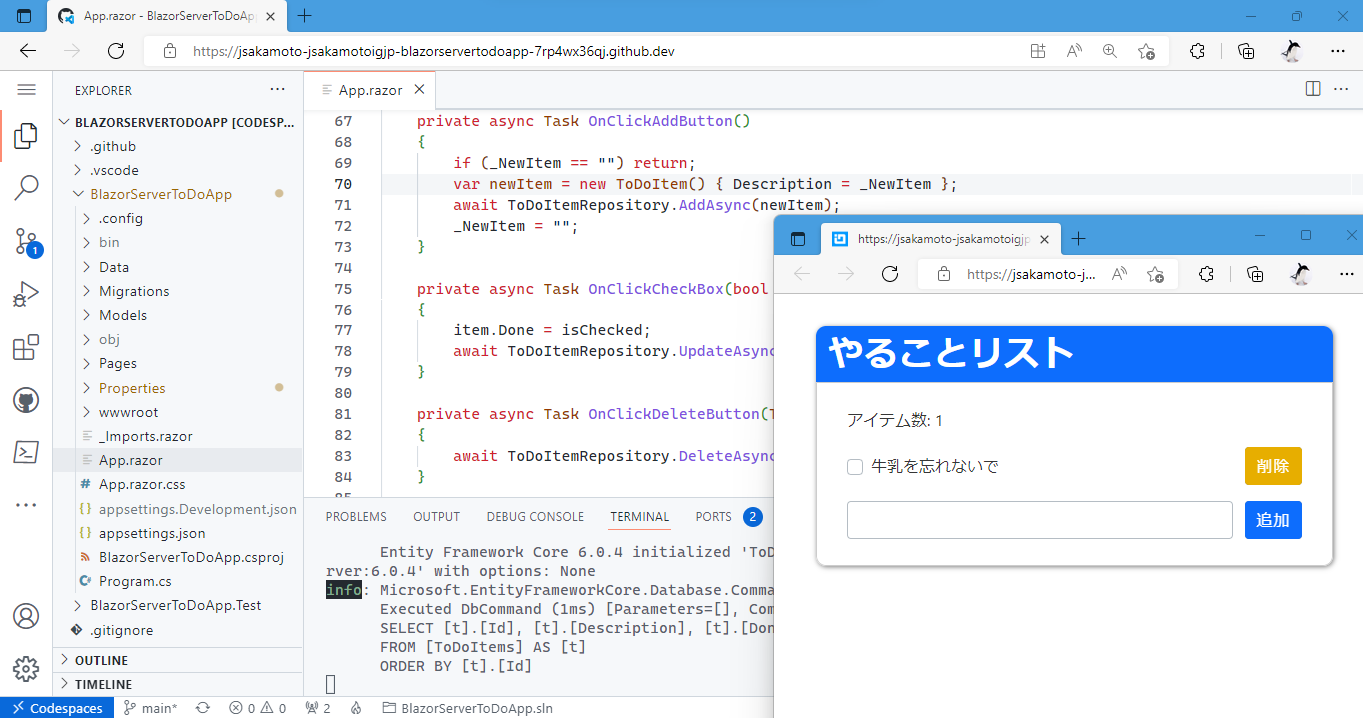Click the new item input field in ToDo app
Viewport: 1363px width, 718px height.
click(x=1039, y=520)
